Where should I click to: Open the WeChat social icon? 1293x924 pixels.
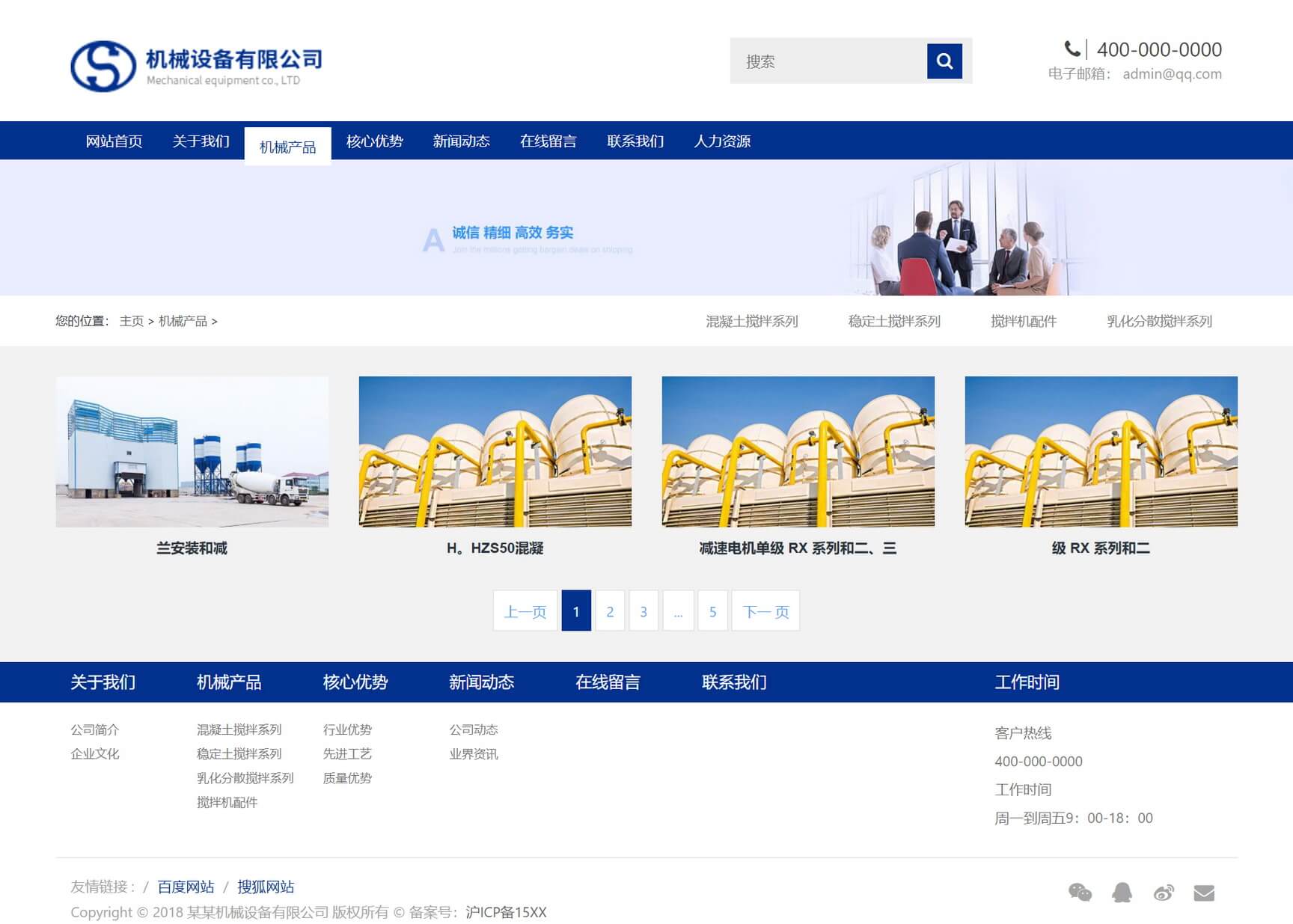point(1079,892)
